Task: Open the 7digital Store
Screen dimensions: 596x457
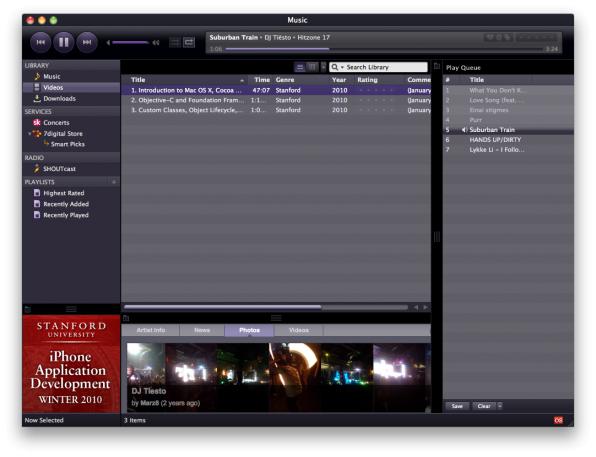Action: (63, 133)
